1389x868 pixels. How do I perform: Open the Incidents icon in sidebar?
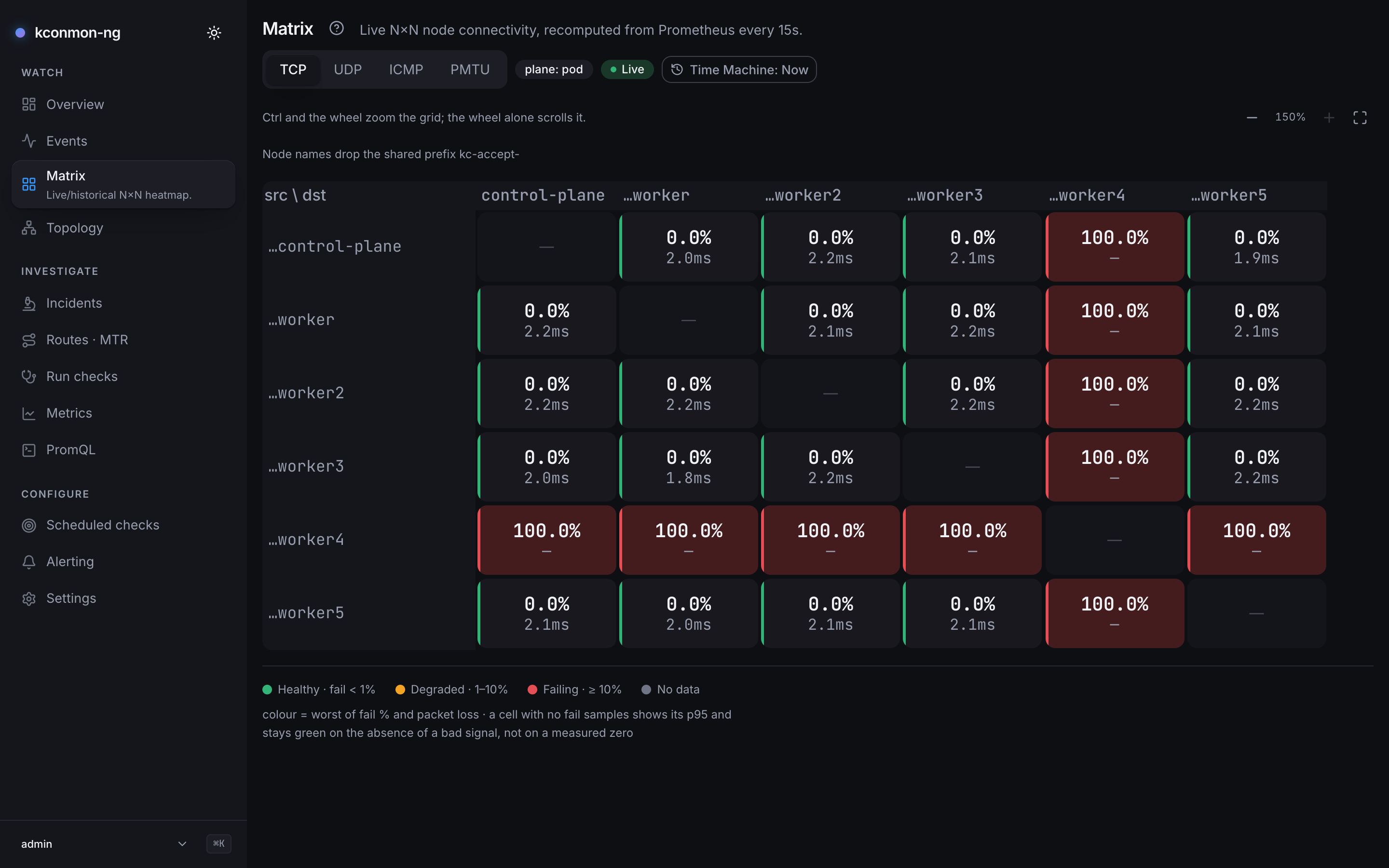[29, 303]
